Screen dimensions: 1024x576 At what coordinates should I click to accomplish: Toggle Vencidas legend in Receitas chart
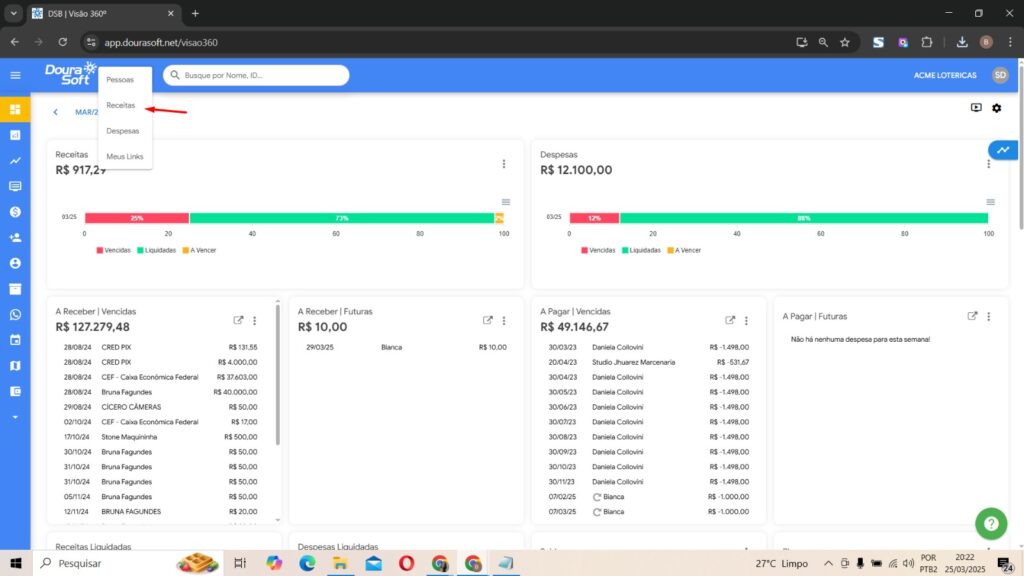click(x=113, y=250)
